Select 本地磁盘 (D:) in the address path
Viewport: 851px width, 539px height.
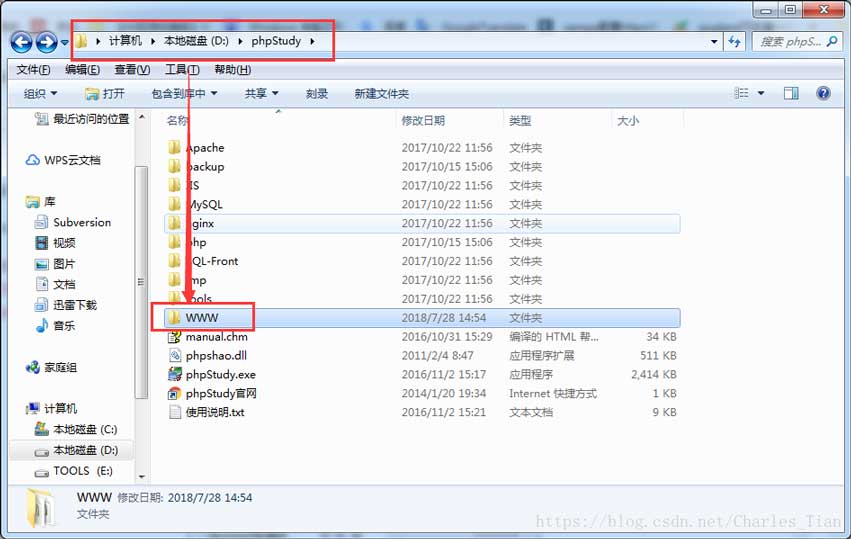coord(196,41)
